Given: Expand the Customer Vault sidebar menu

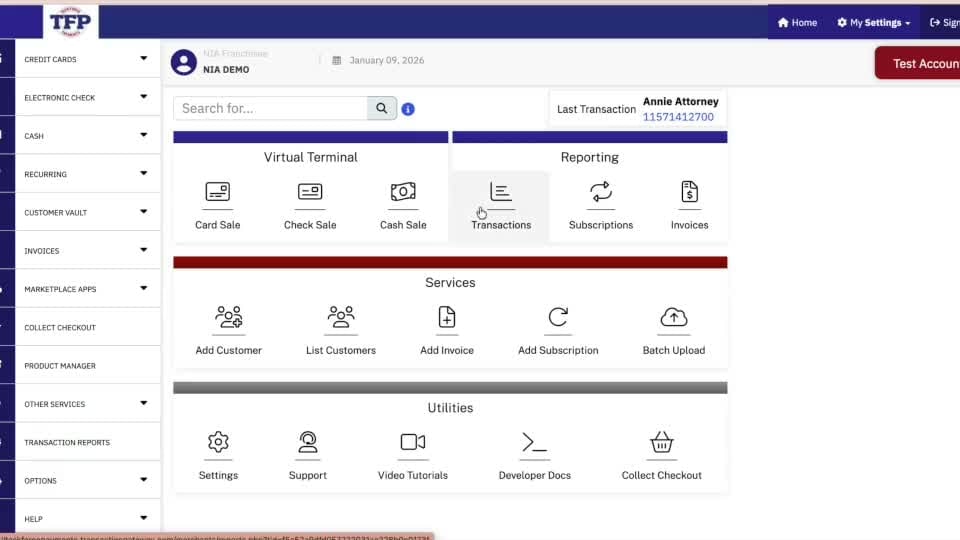Looking at the screenshot, I should coord(88,212).
